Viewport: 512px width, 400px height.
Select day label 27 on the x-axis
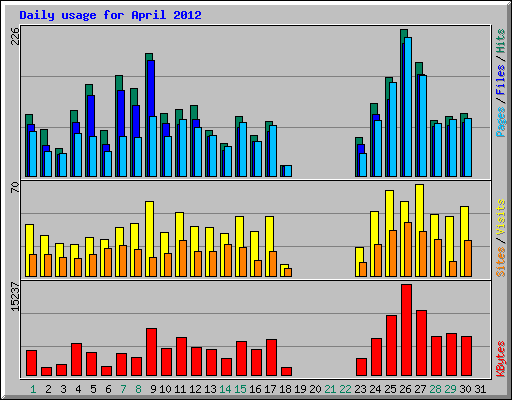pyautogui.click(x=420, y=389)
